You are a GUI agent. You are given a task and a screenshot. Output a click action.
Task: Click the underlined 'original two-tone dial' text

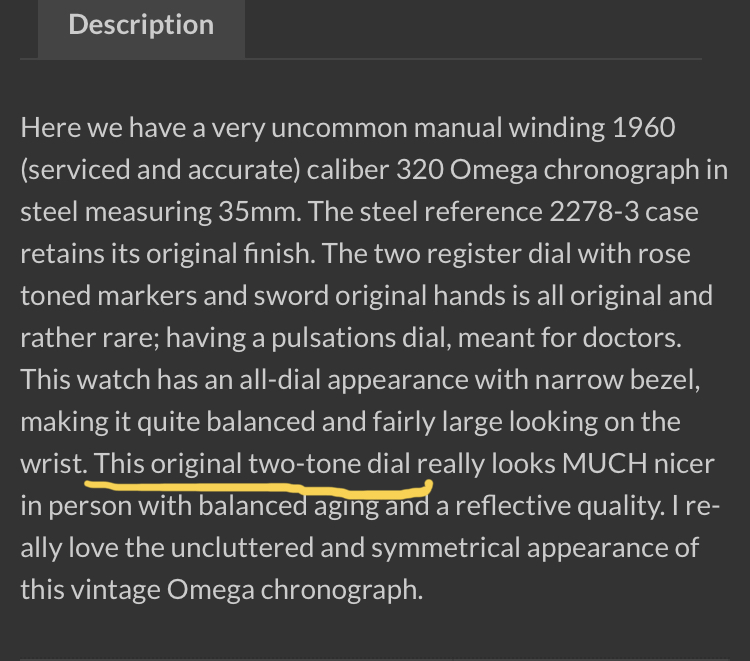[256, 464]
